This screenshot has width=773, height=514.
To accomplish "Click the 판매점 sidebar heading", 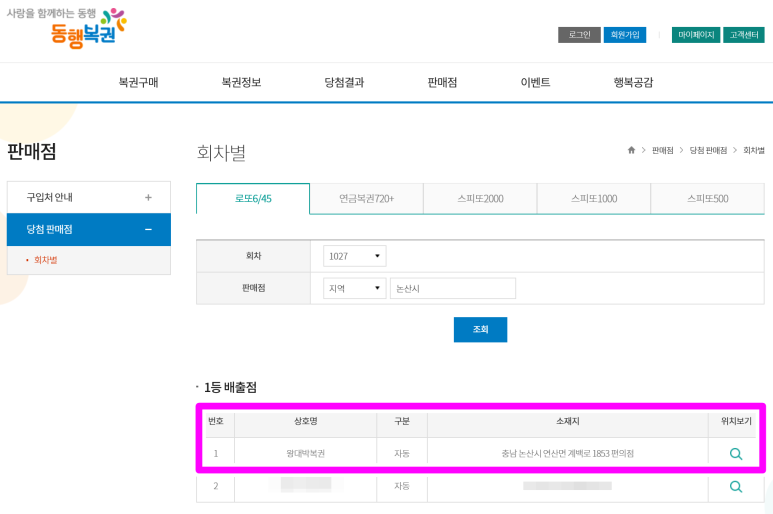I will tap(32, 151).
